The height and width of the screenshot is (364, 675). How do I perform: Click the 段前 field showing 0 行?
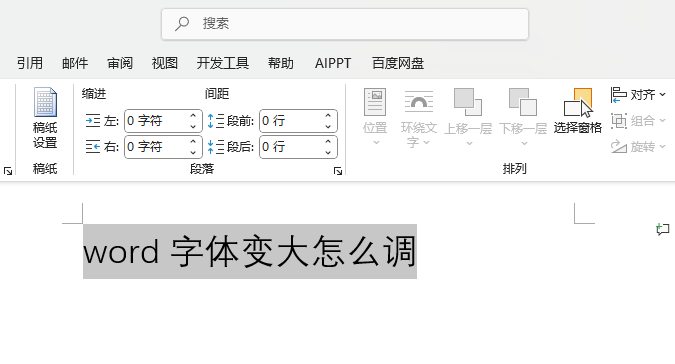(x=298, y=121)
